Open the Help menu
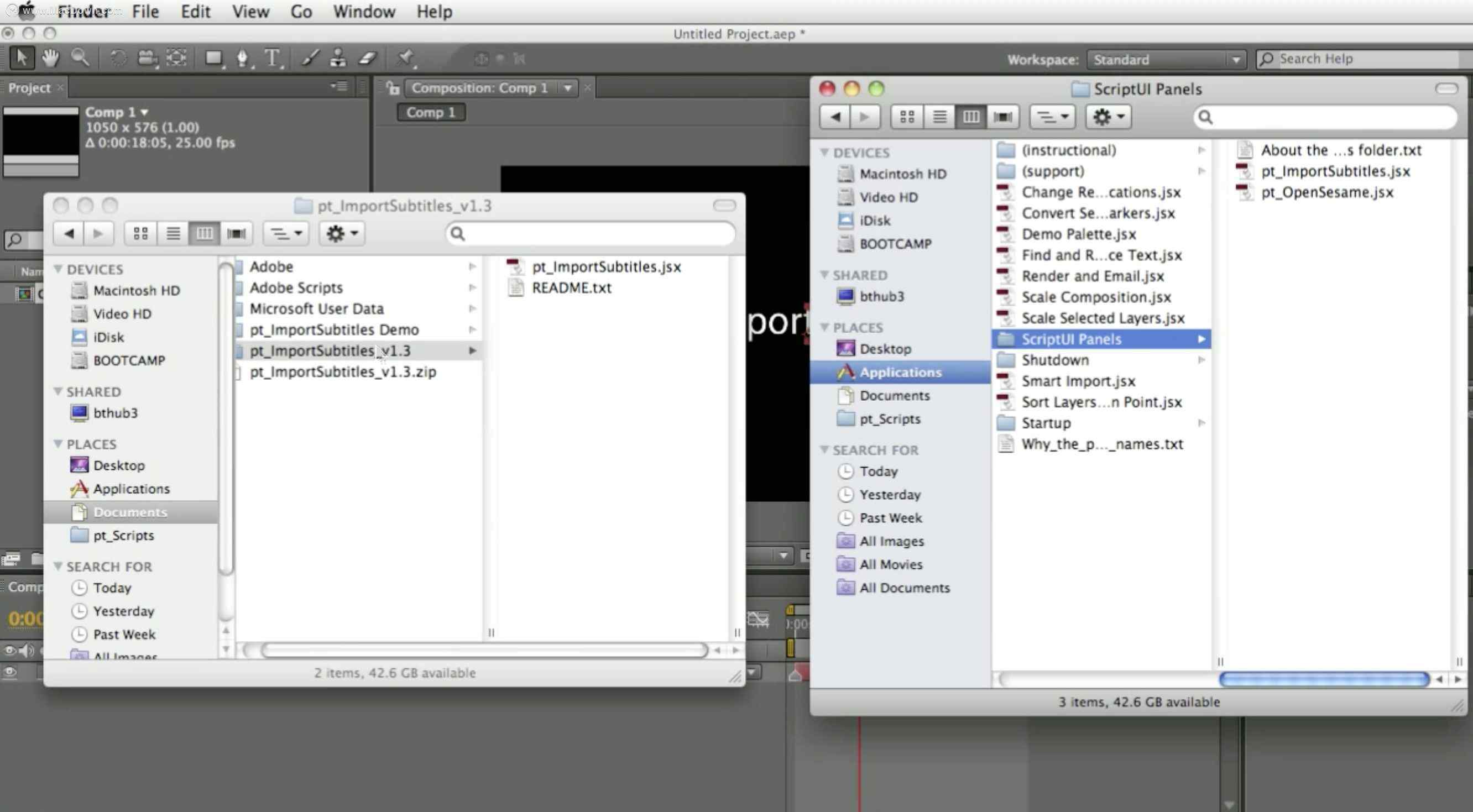 coord(434,12)
